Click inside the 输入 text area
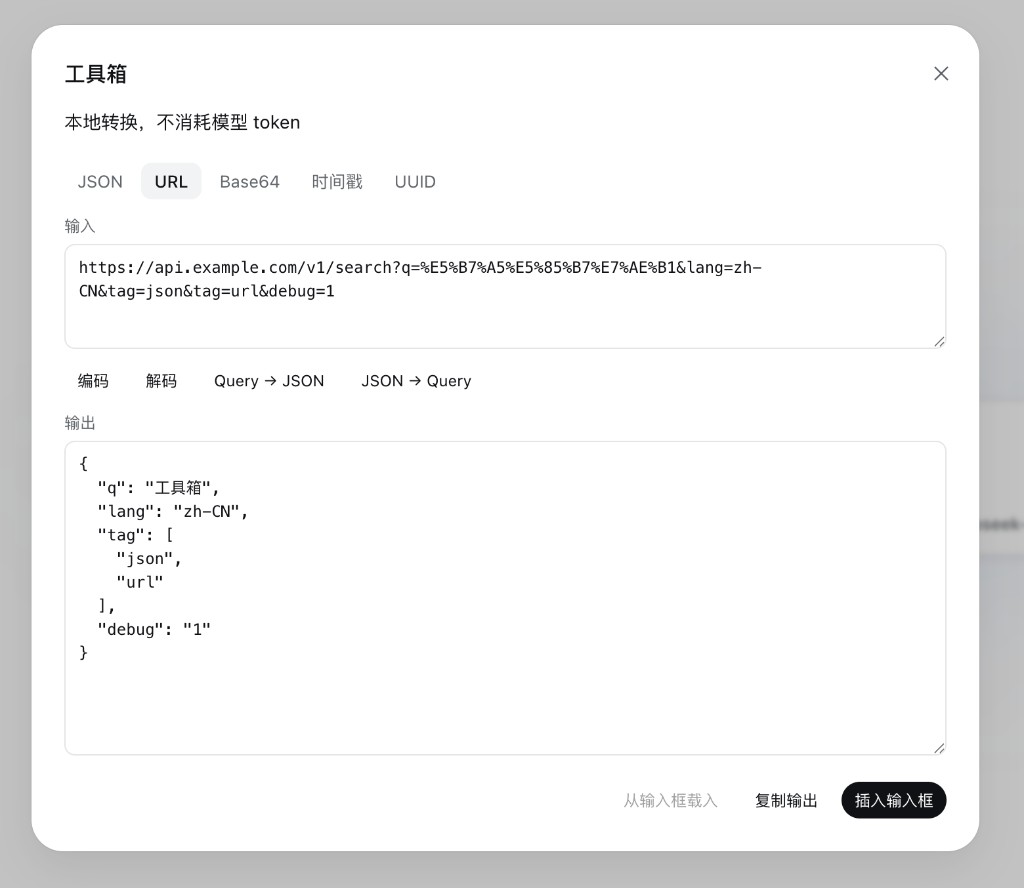Screen dimensions: 1024x888 click(x=505, y=296)
